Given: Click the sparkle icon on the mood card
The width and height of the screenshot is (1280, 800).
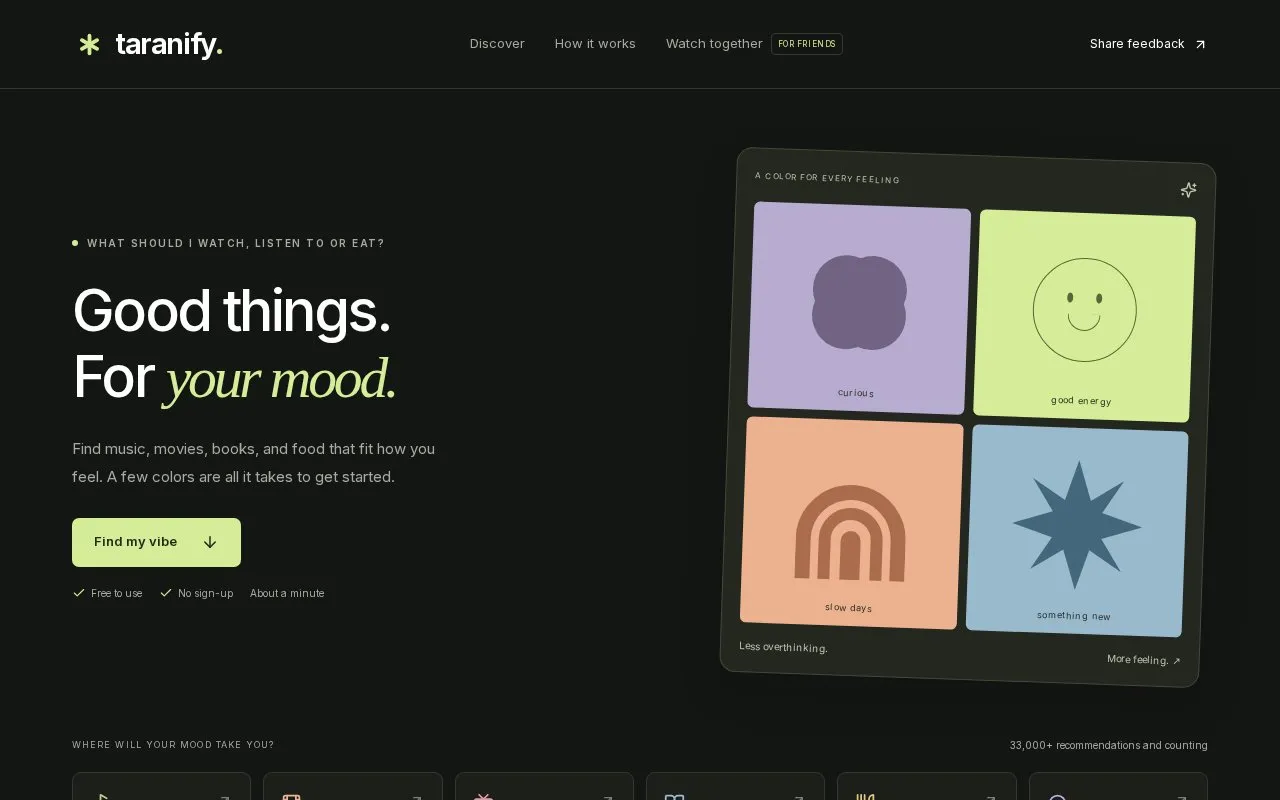Looking at the screenshot, I should (1188, 190).
